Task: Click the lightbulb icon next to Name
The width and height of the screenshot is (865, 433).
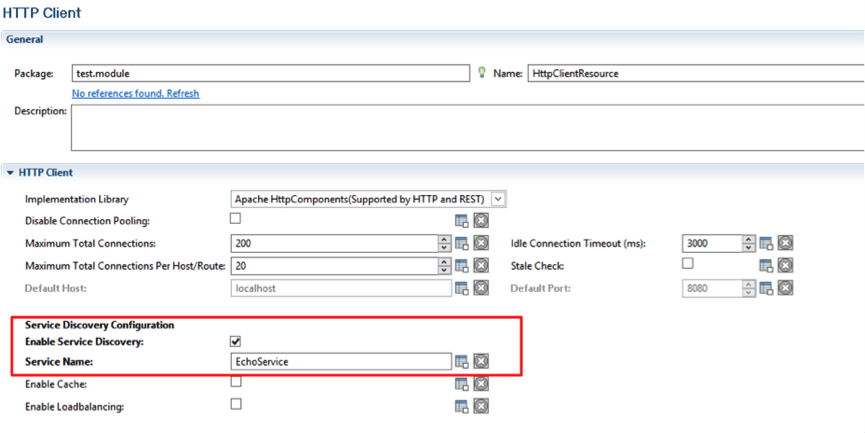Action: pos(482,72)
